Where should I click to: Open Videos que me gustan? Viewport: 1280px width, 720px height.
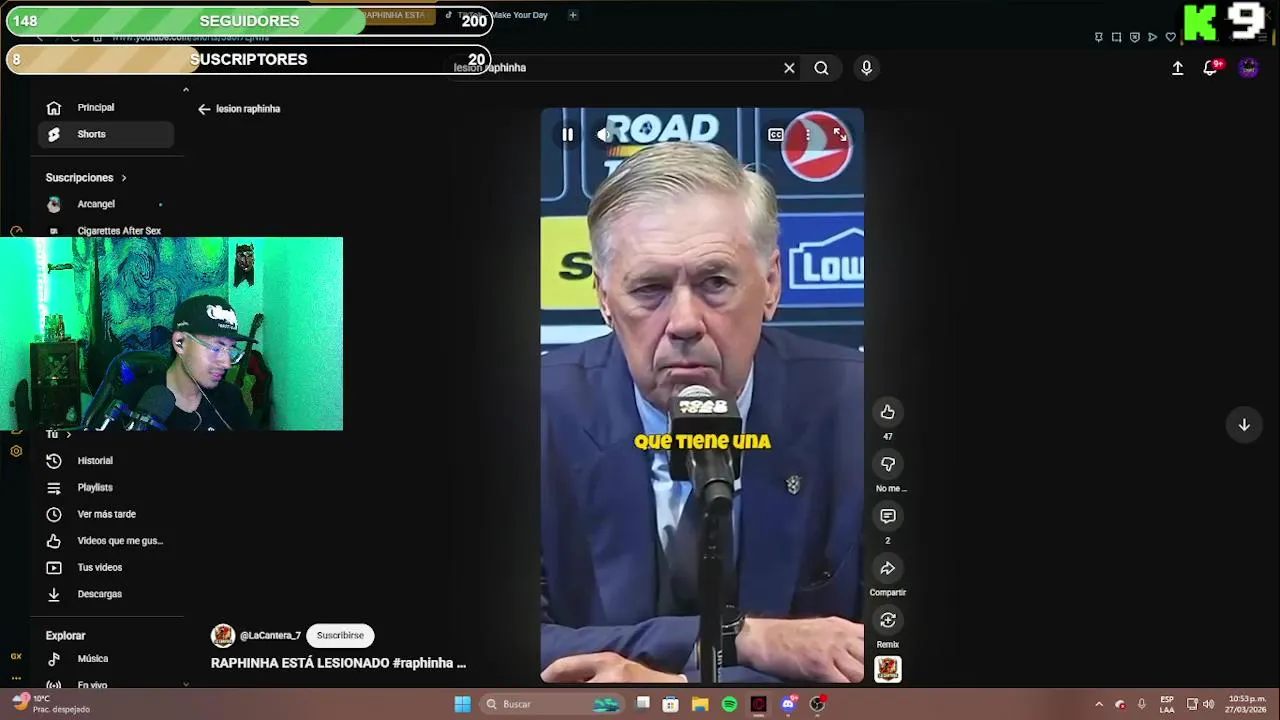106,541
